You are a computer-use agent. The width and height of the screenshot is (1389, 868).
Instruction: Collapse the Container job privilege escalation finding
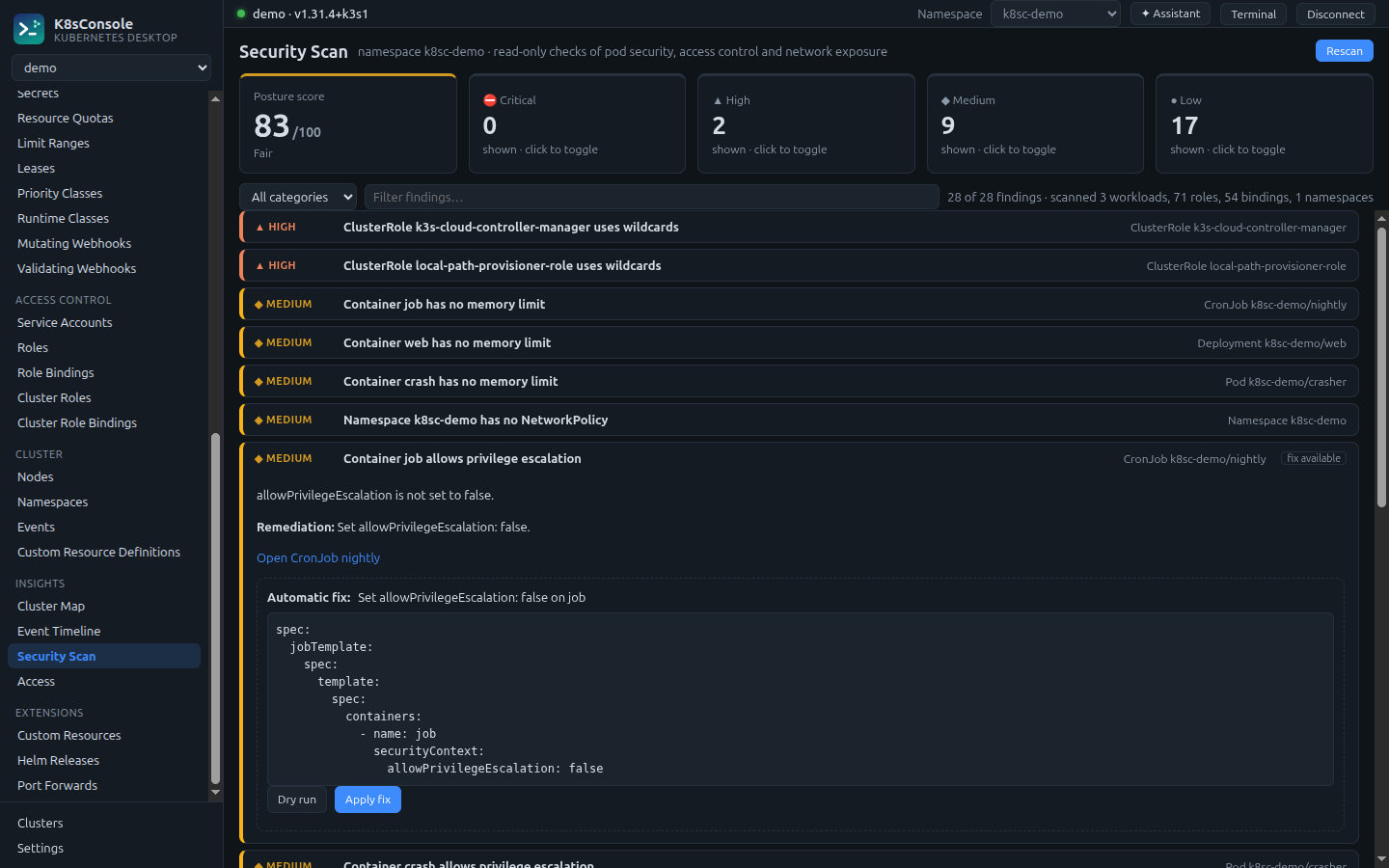[x=799, y=458]
